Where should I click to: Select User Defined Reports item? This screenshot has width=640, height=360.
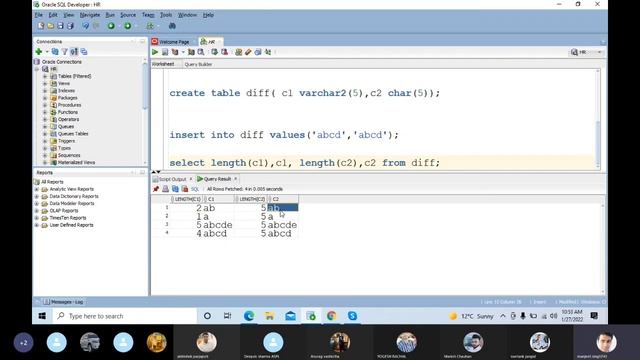click(71, 225)
